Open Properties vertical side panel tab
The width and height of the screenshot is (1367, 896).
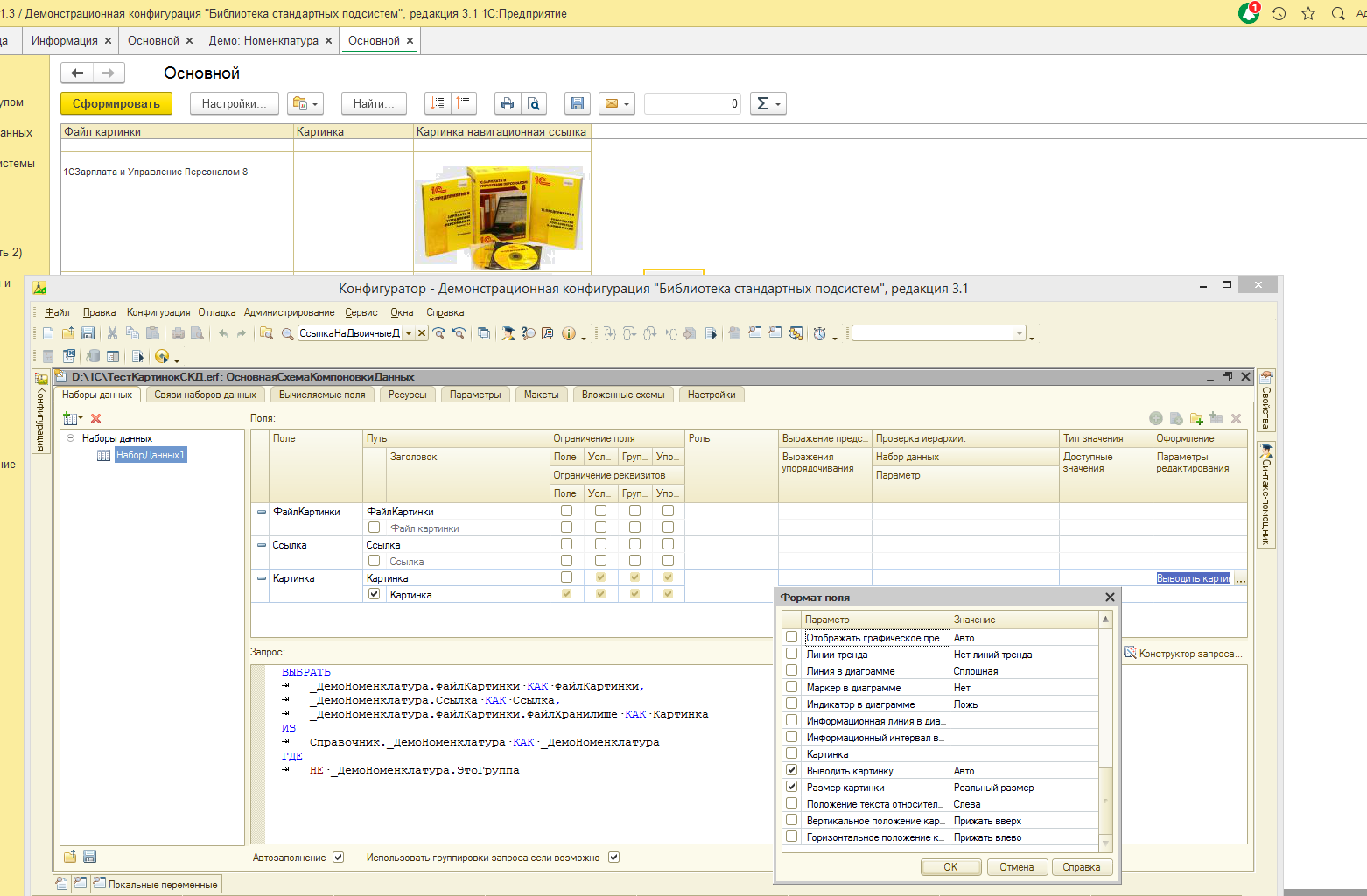click(x=1265, y=401)
